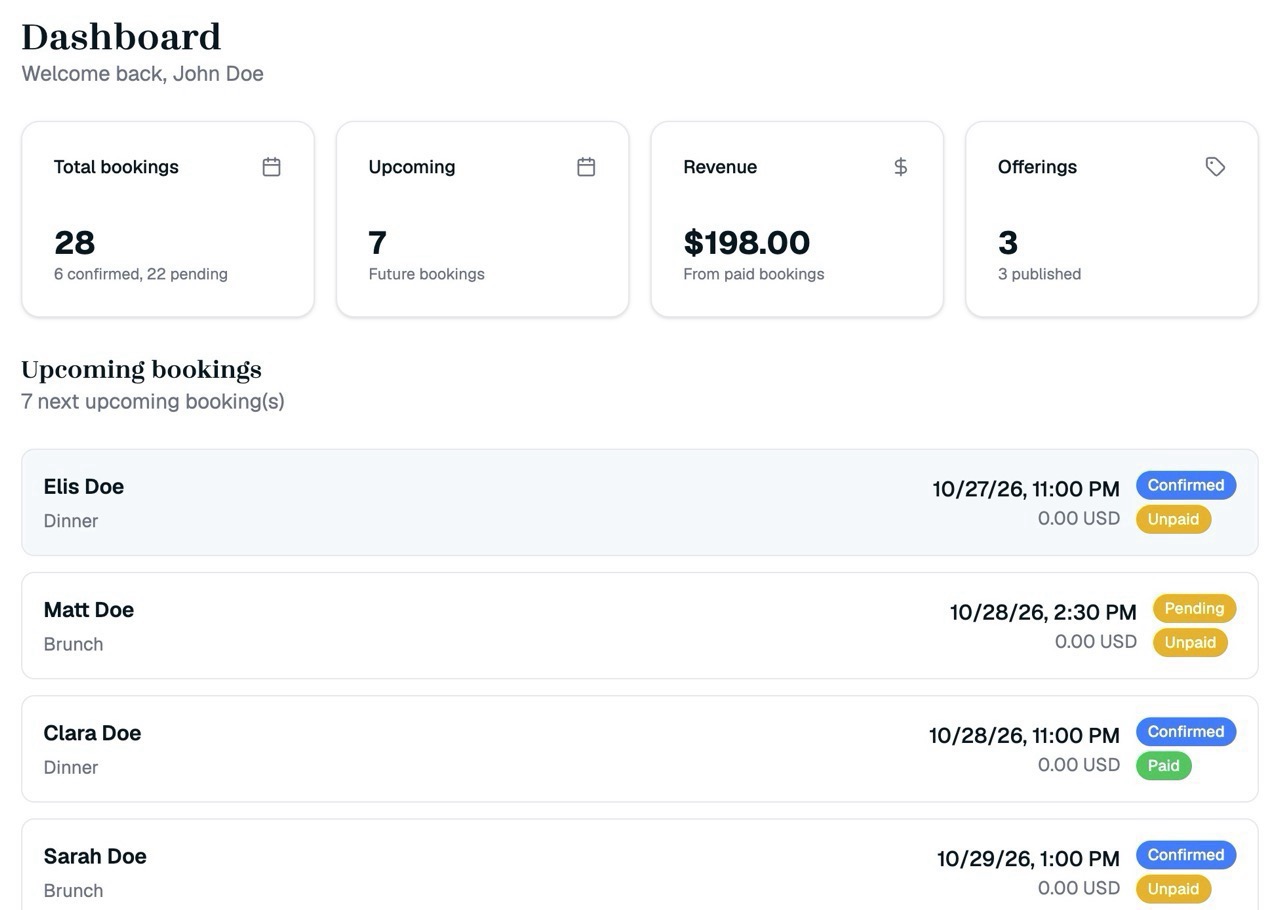Click Confirmed badge on Sarah Doe booking
Viewport: 1280px width, 910px height.
tap(1186, 855)
